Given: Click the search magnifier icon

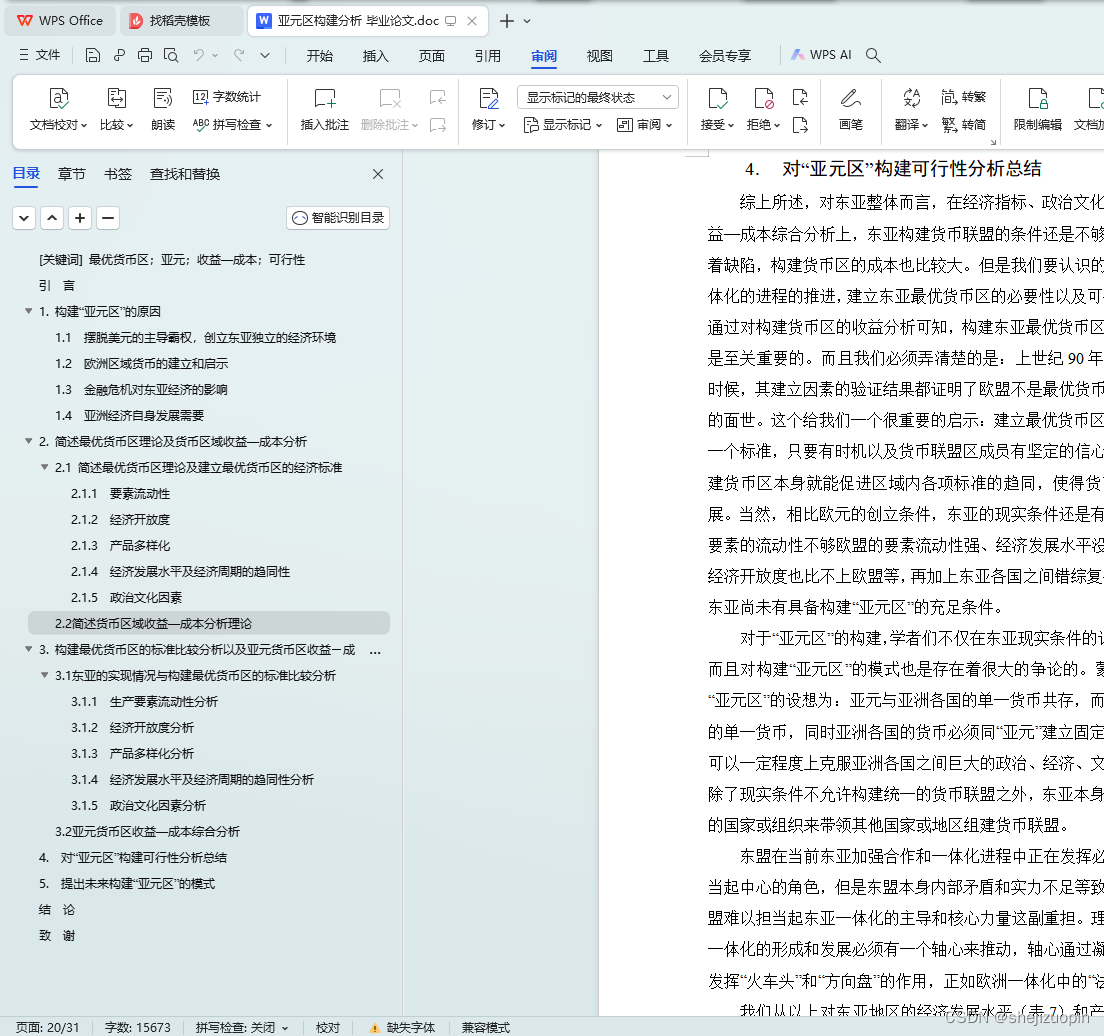Looking at the screenshot, I should pyautogui.click(x=873, y=55).
